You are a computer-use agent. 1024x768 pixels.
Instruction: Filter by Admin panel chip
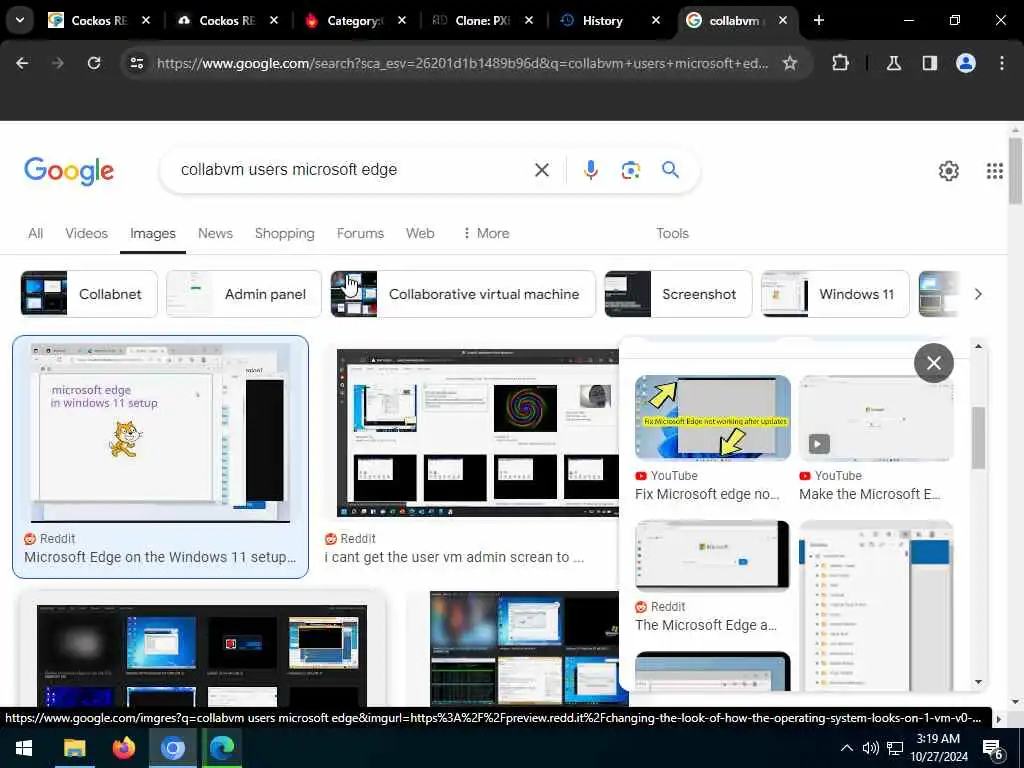[244, 294]
